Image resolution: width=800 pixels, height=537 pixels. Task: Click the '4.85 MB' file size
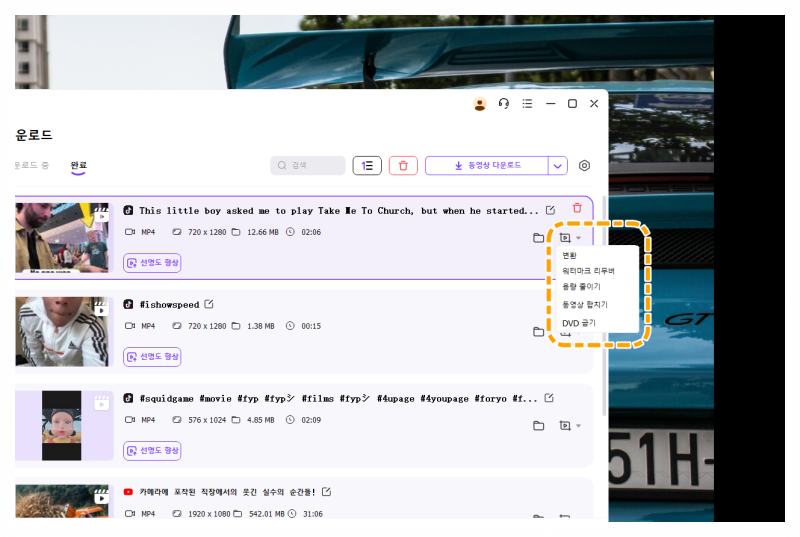click(x=261, y=420)
